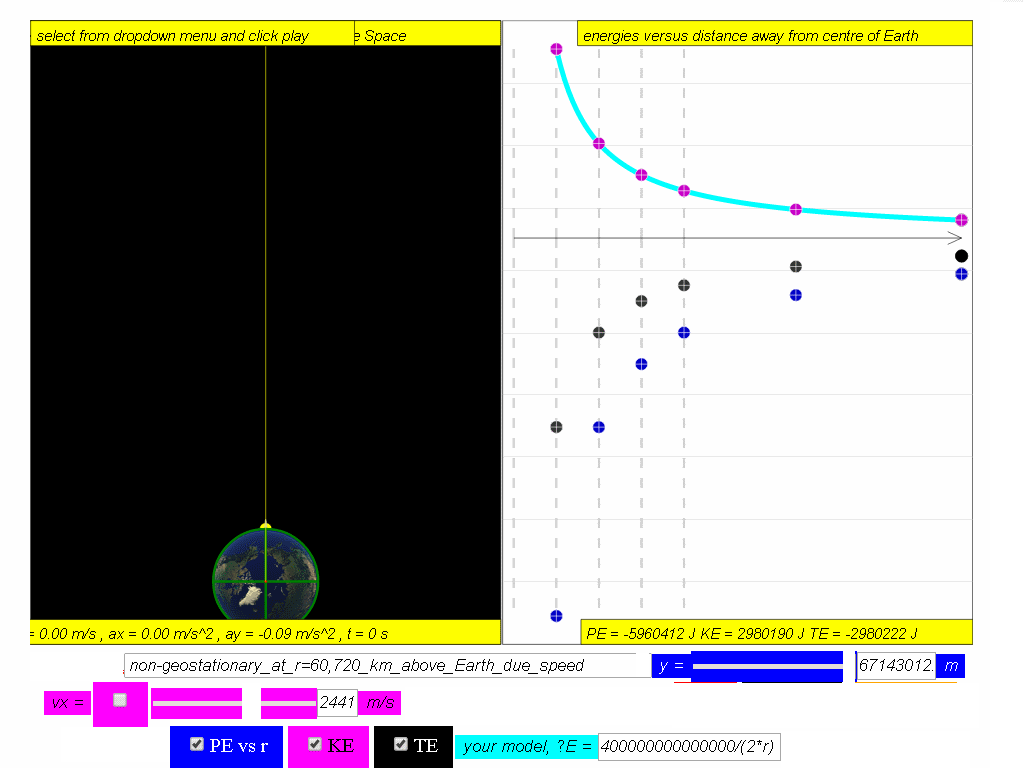Click the magenta KE dot at far right

point(961,220)
